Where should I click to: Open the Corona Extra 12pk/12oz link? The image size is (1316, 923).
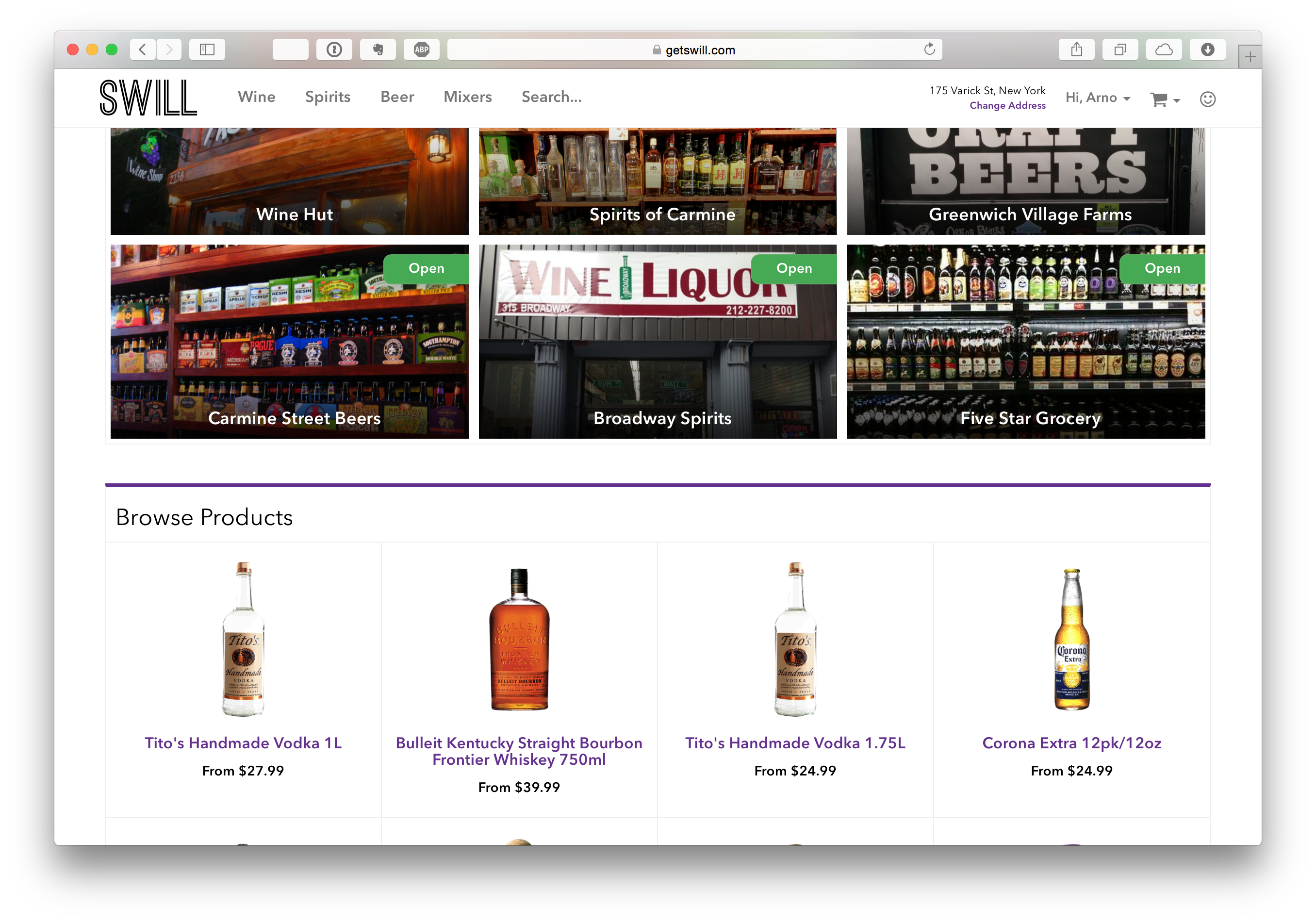pos(1072,743)
